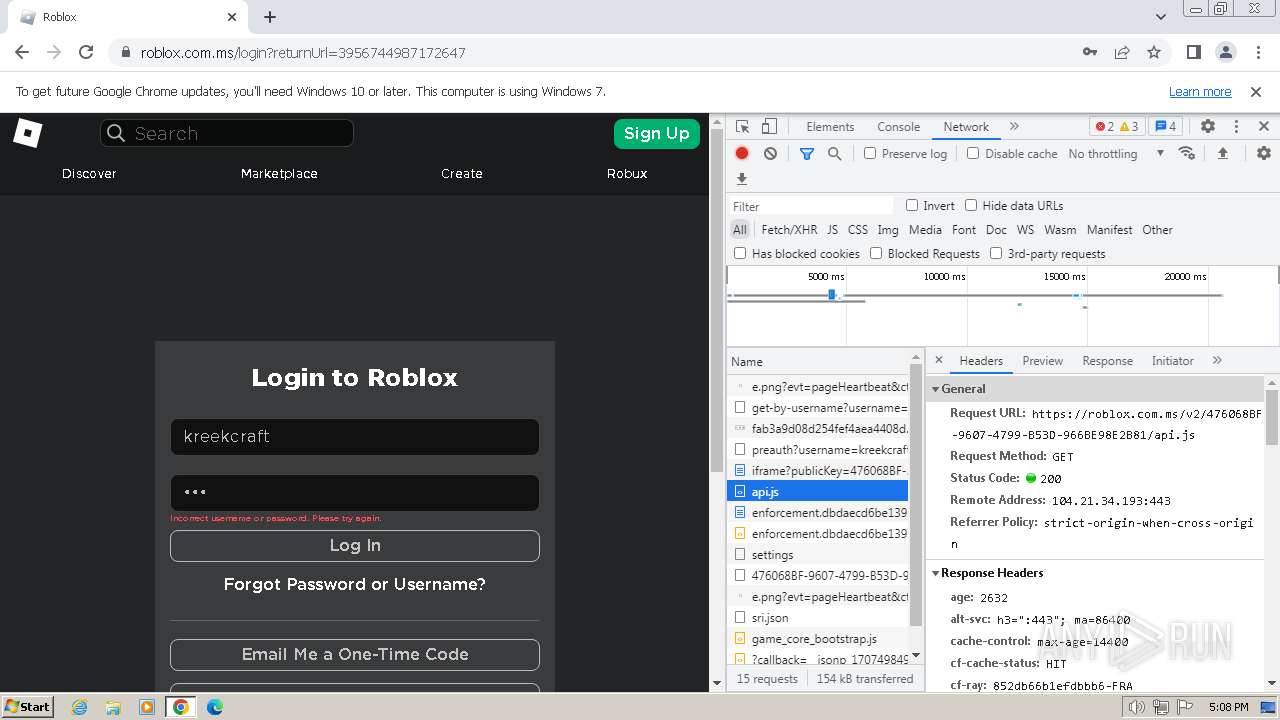Click the export HAR download icon
Viewport: 1280px width, 720px height.
[x=741, y=179]
